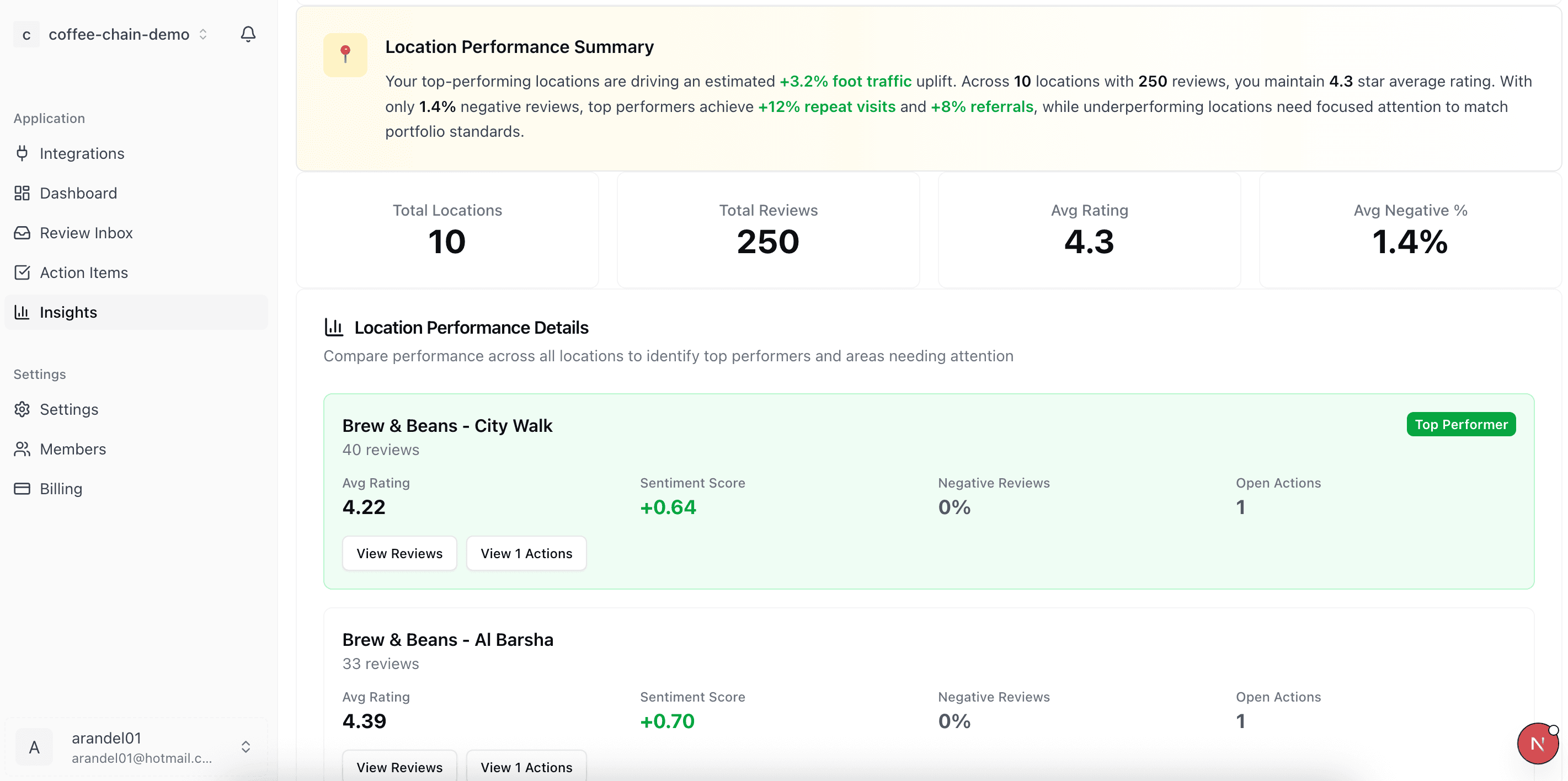Select the Dashboard grid icon
Viewport: 1568px width, 781px height.
[x=22, y=193]
